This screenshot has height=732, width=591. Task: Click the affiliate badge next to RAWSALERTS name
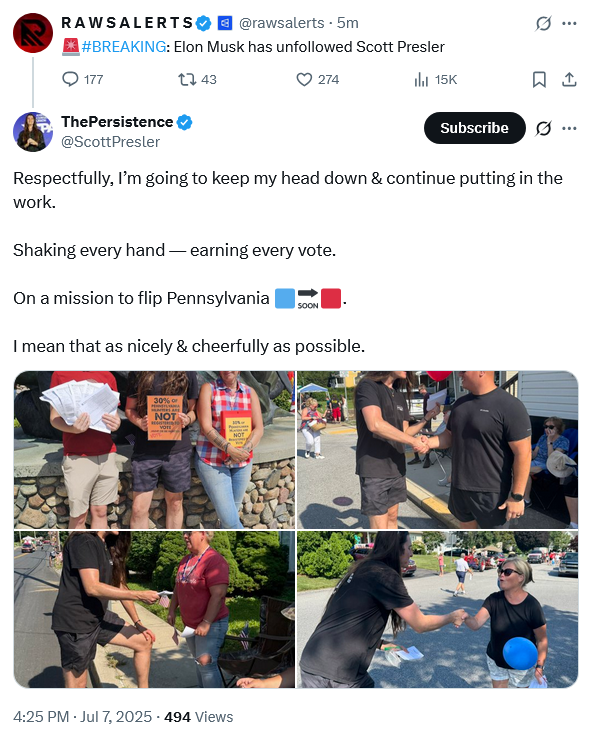coord(225,23)
